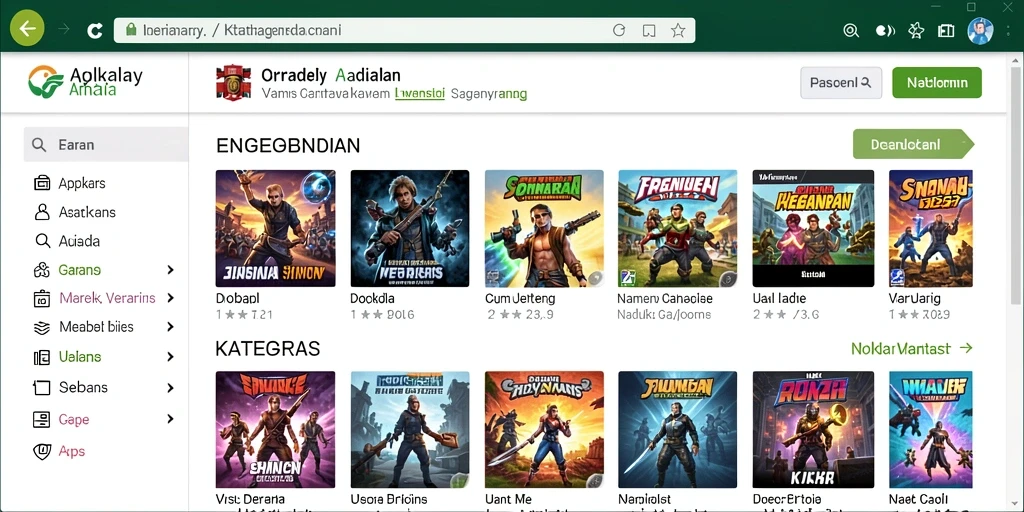Click the lens search icon in browser toolbar

tap(851, 30)
